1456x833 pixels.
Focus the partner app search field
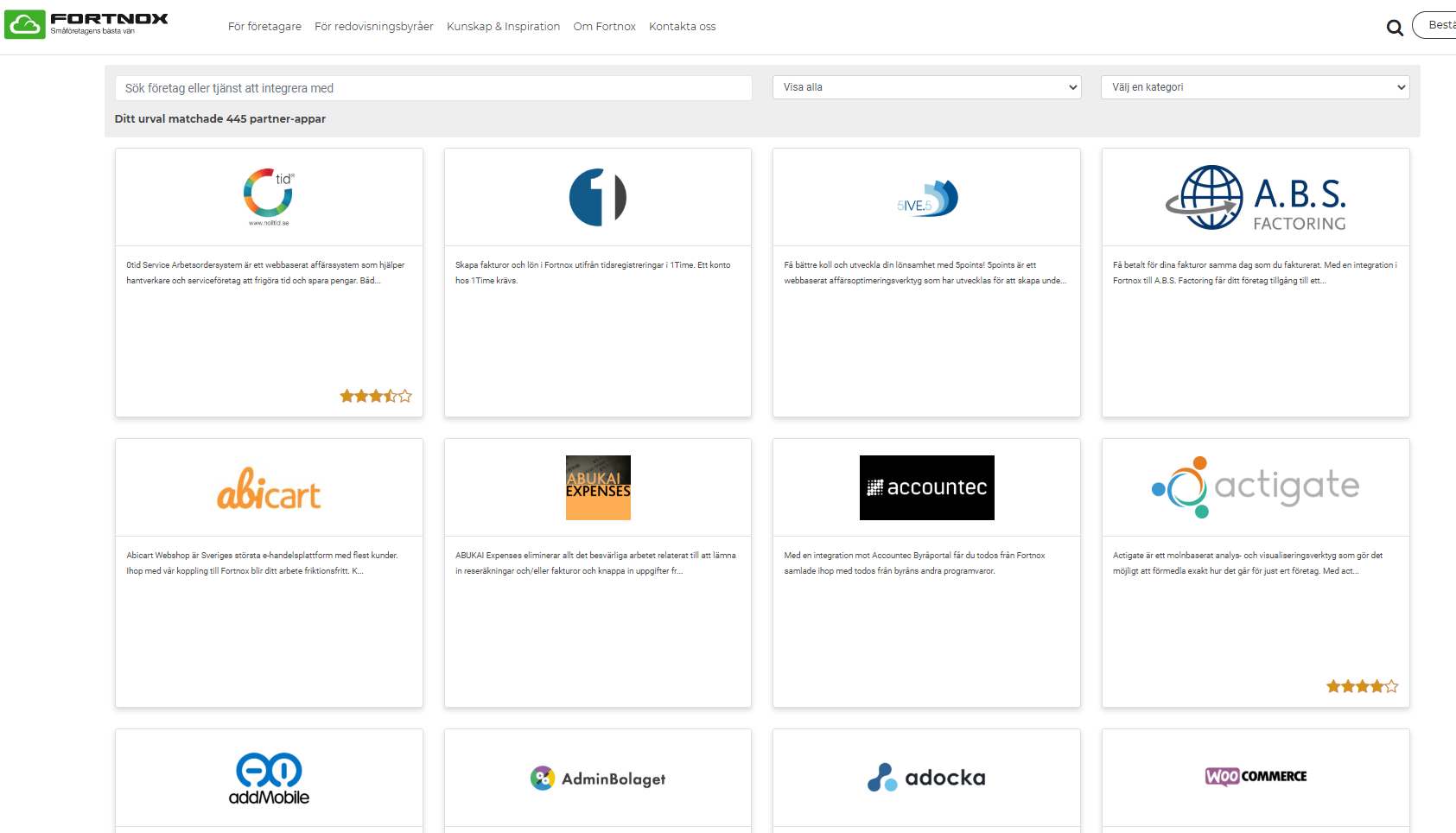click(x=433, y=88)
